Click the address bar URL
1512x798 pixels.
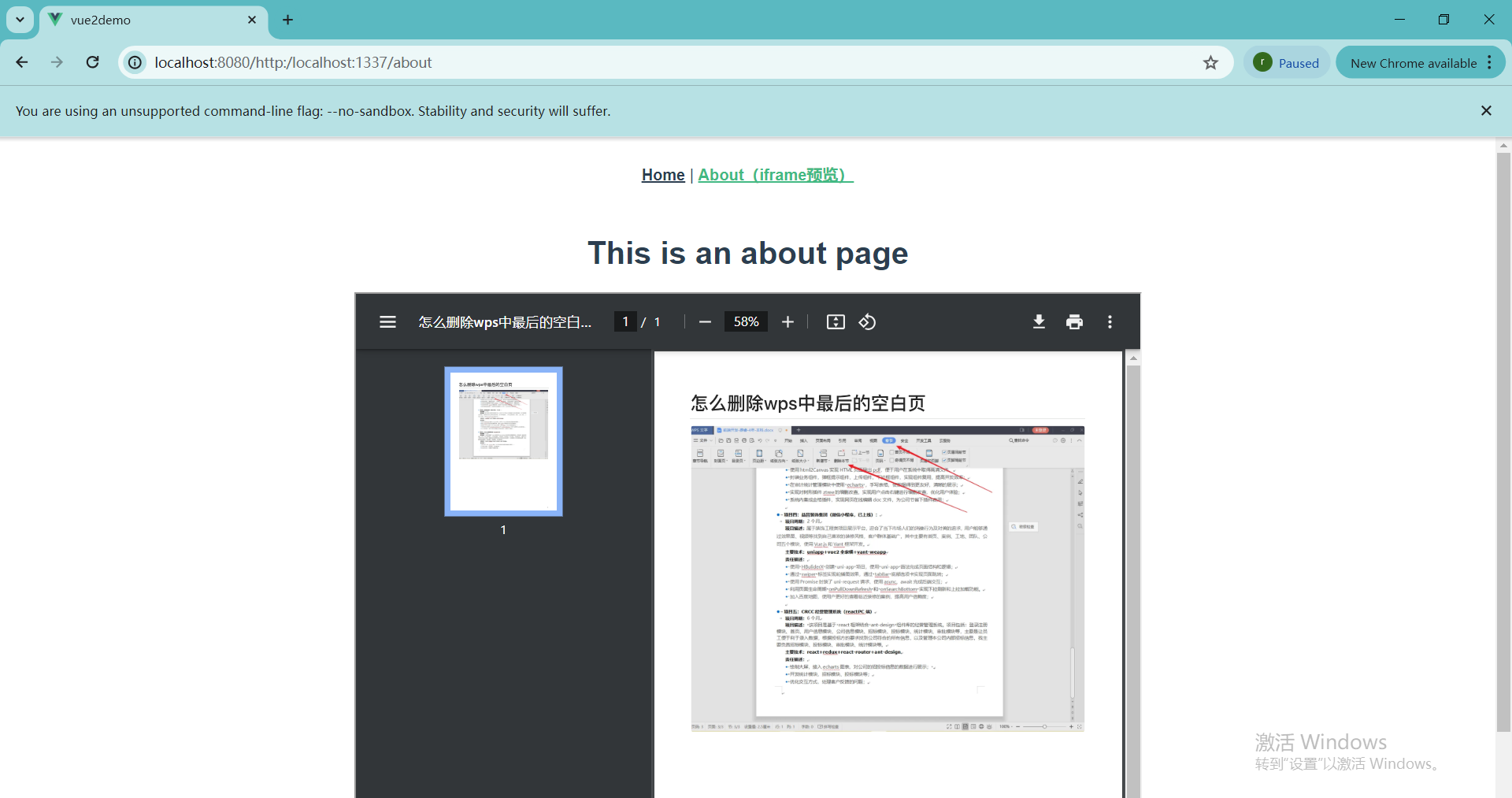pyautogui.click(x=293, y=62)
